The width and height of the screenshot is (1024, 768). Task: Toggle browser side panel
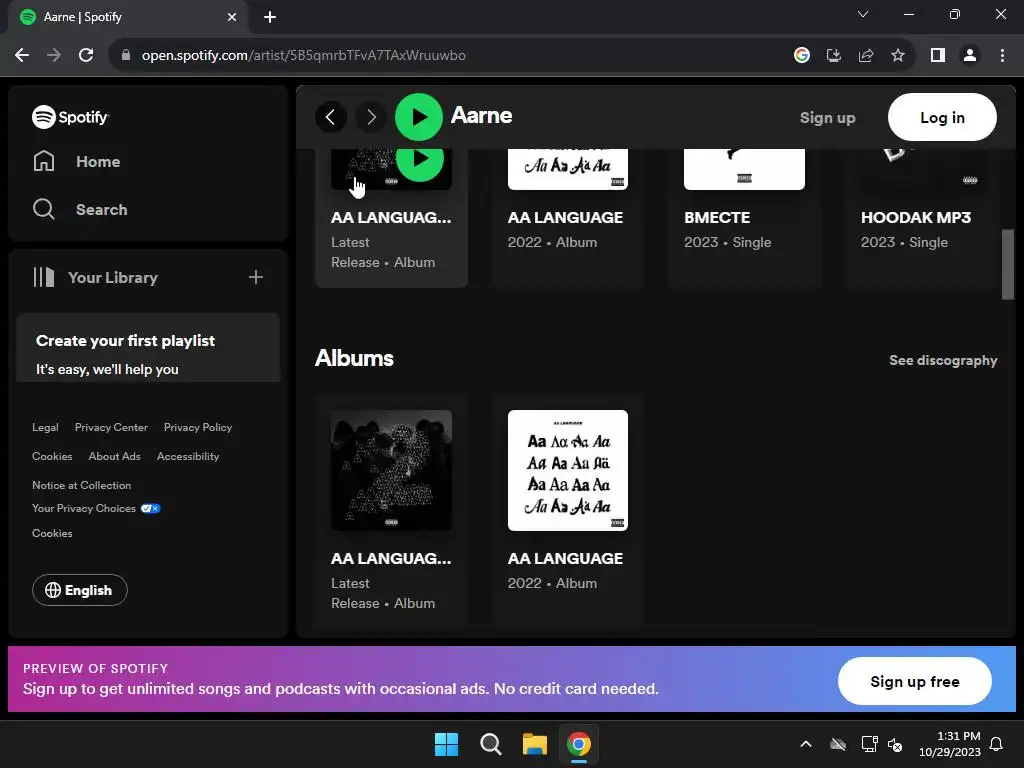tap(938, 56)
